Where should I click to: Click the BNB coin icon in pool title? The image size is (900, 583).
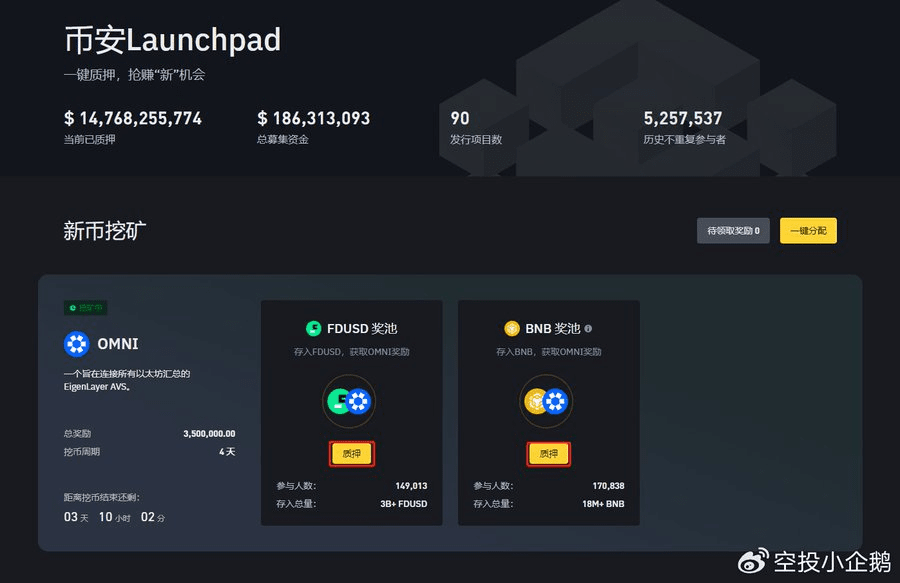(x=512, y=328)
